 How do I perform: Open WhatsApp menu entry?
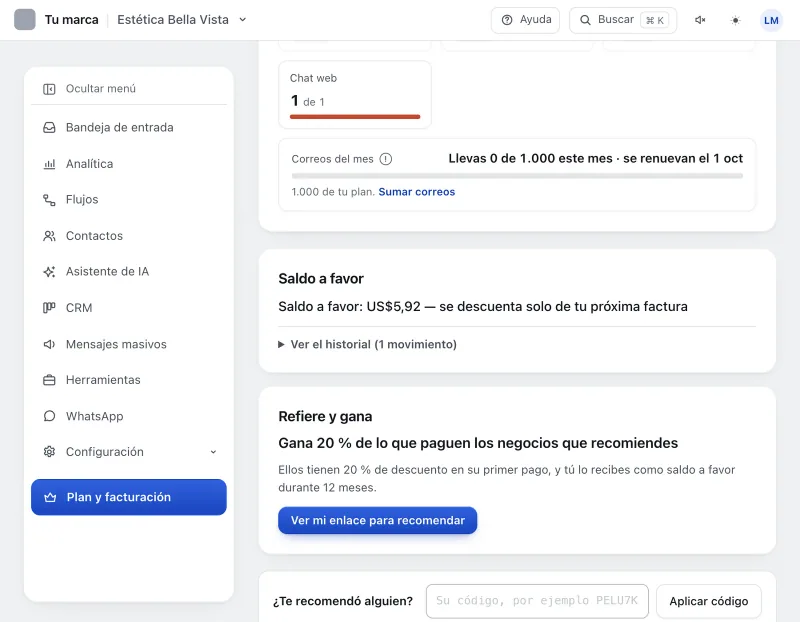129,416
